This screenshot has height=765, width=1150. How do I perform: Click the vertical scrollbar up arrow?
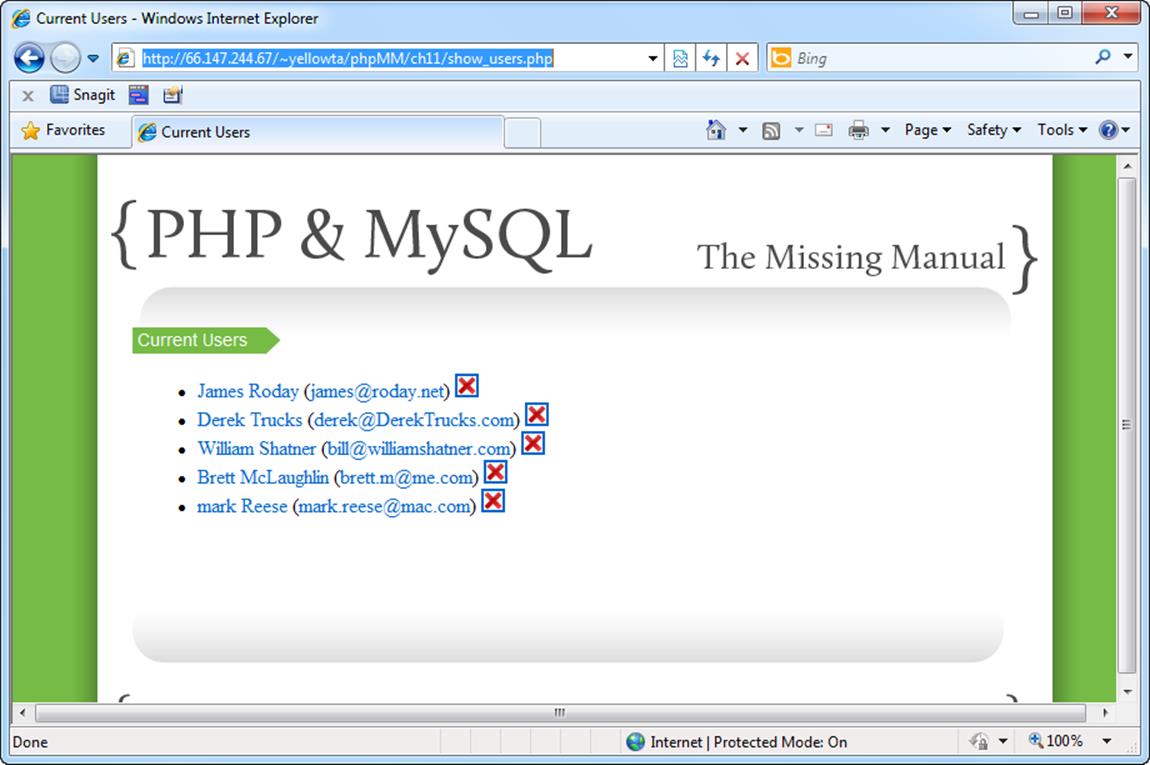coord(1127,166)
